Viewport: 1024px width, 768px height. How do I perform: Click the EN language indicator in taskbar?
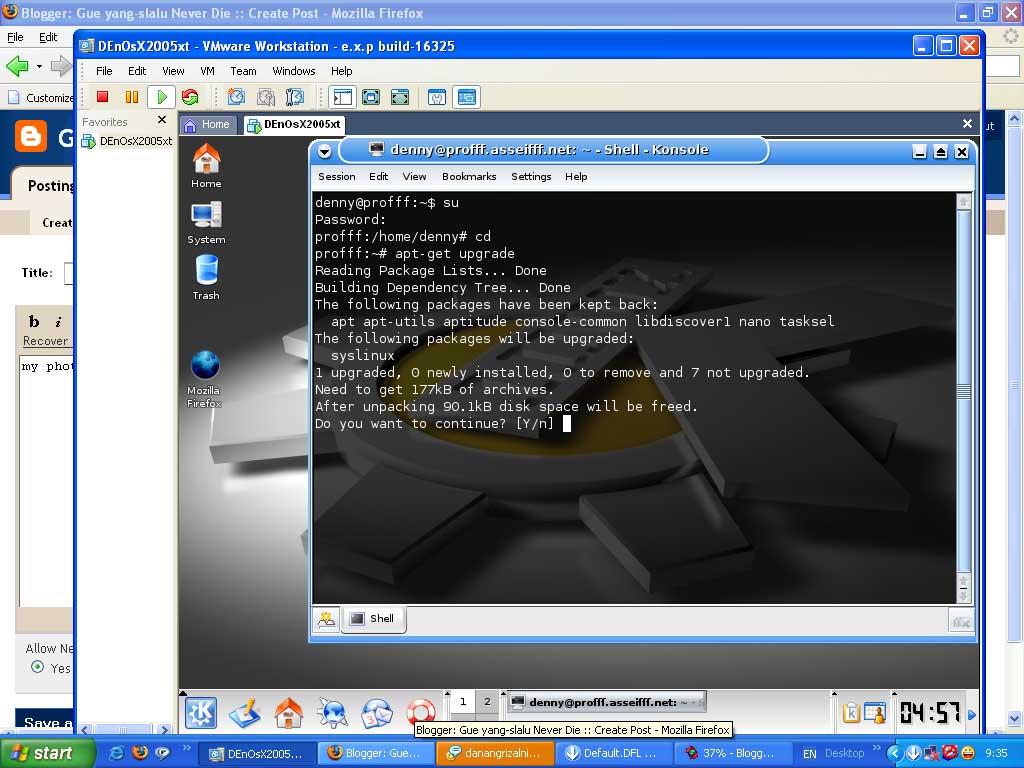810,754
